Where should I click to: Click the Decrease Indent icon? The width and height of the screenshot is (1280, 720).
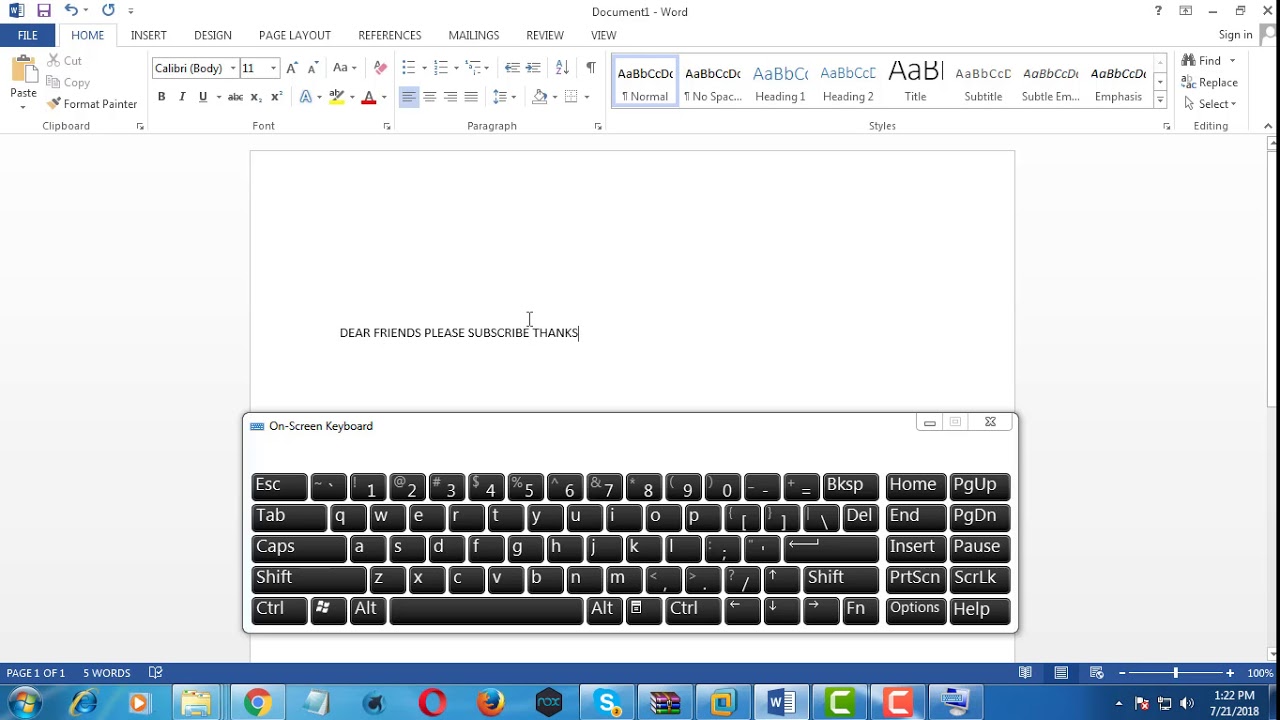pos(512,68)
